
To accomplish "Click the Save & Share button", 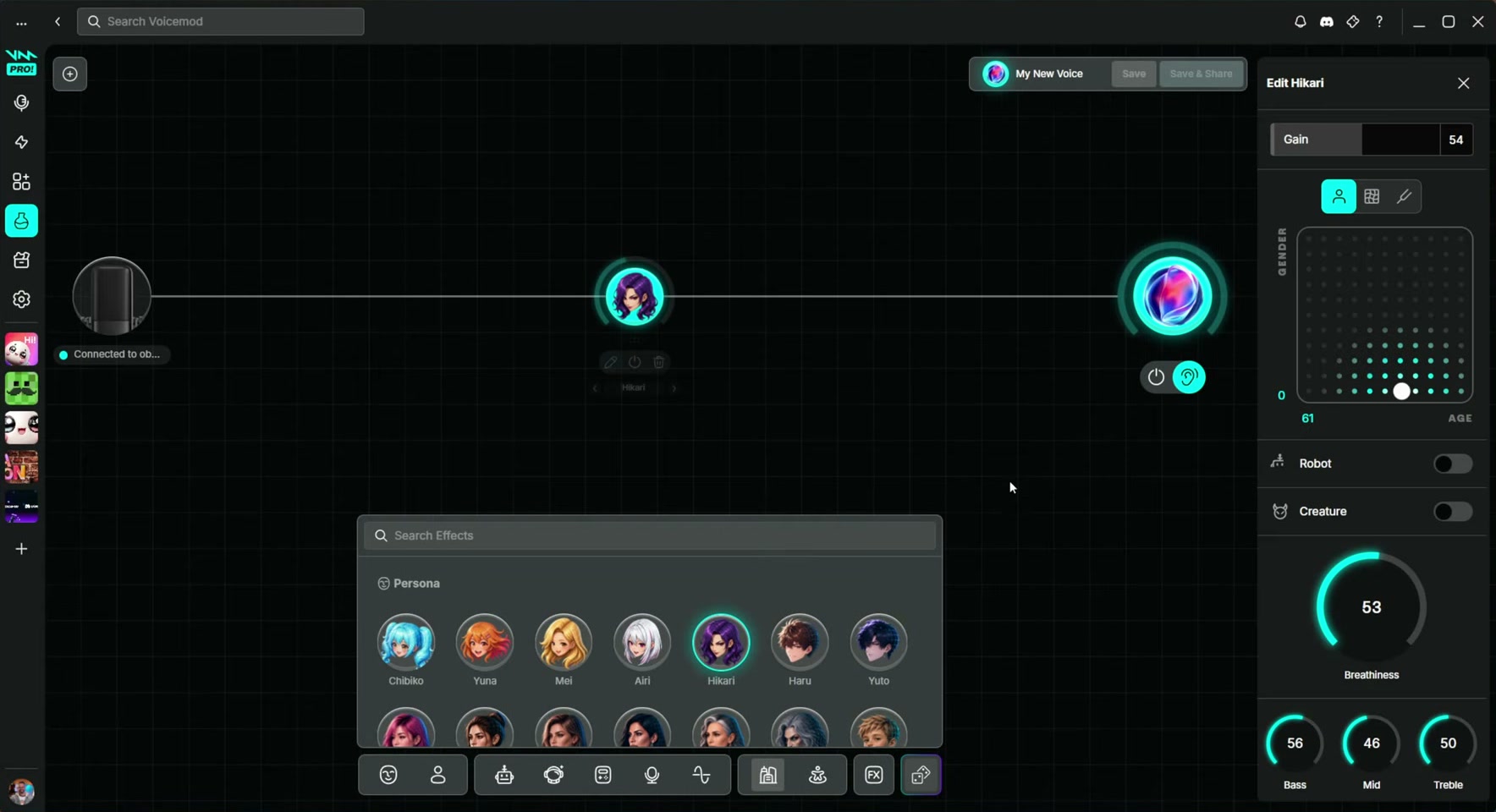I will (x=1201, y=74).
